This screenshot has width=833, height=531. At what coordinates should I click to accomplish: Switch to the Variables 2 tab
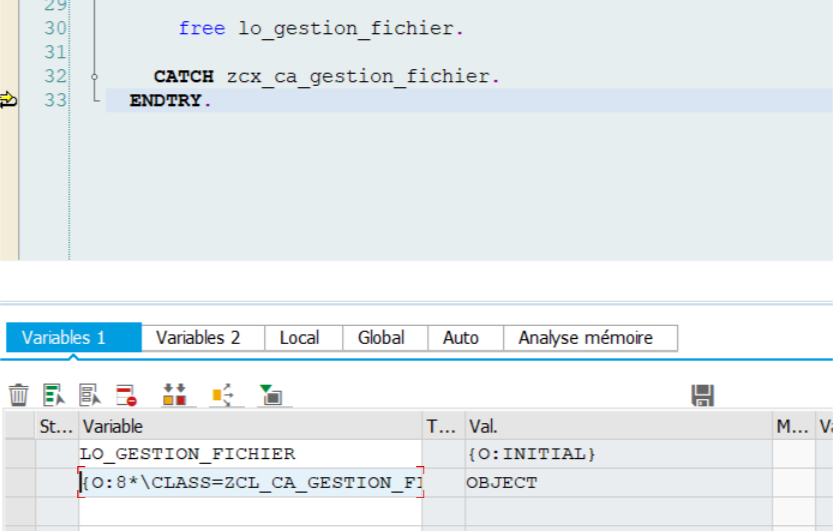[198, 338]
